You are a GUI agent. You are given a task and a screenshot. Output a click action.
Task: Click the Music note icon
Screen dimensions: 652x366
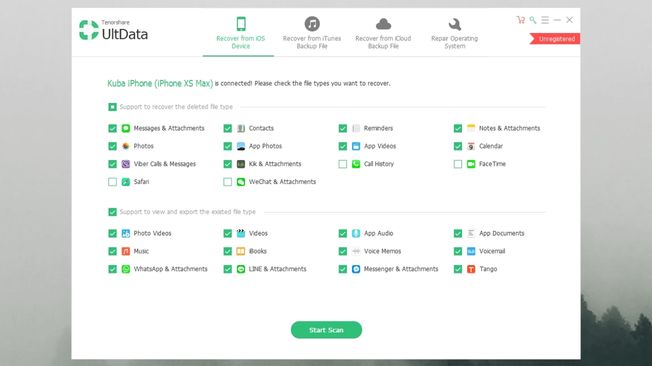pos(126,251)
